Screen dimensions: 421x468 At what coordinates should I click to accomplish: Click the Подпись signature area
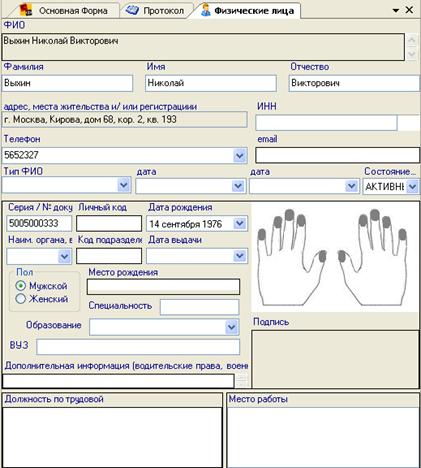[335, 359]
